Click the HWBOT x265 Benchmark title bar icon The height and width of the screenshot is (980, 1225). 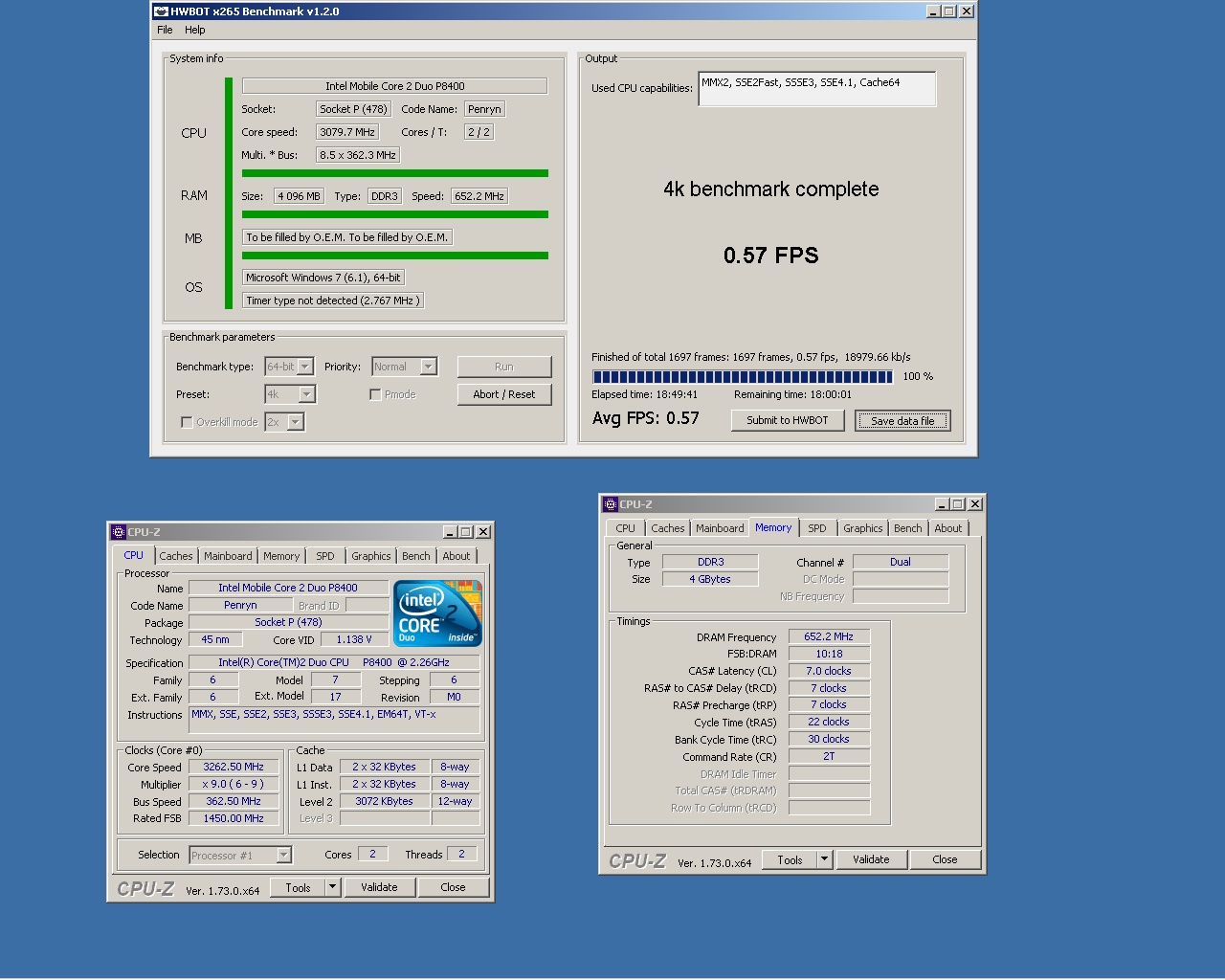[x=161, y=11]
